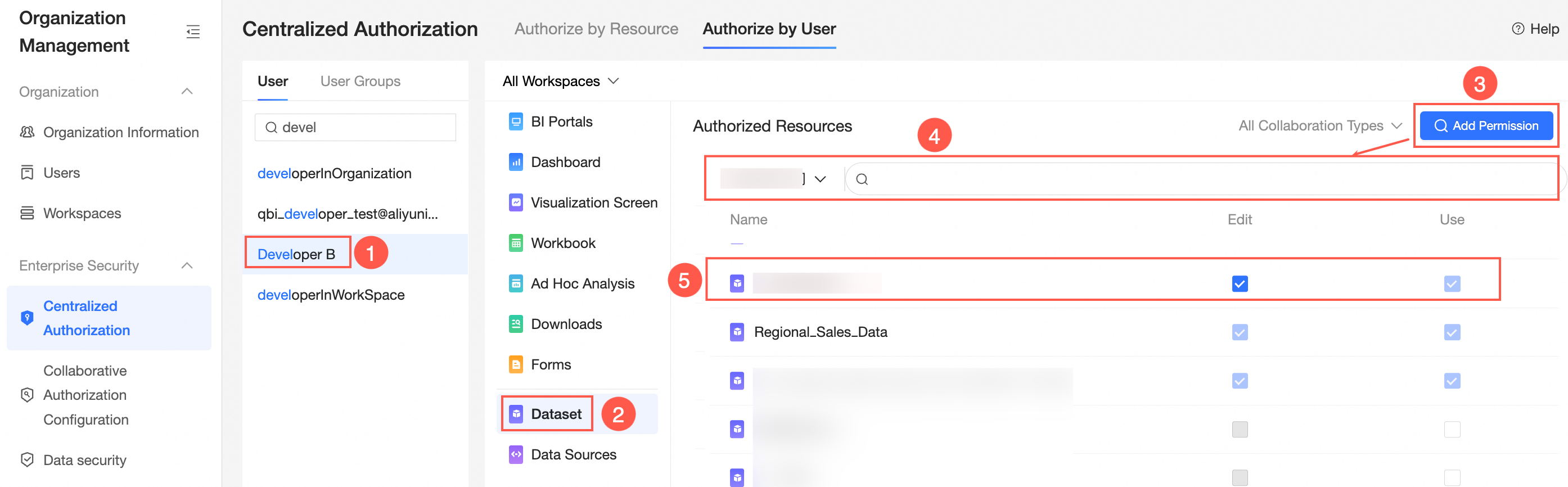Toggle Edit checkbox in row below Regional_Sales_Data
The image size is (1568, 487).
tap(1240, 381)
